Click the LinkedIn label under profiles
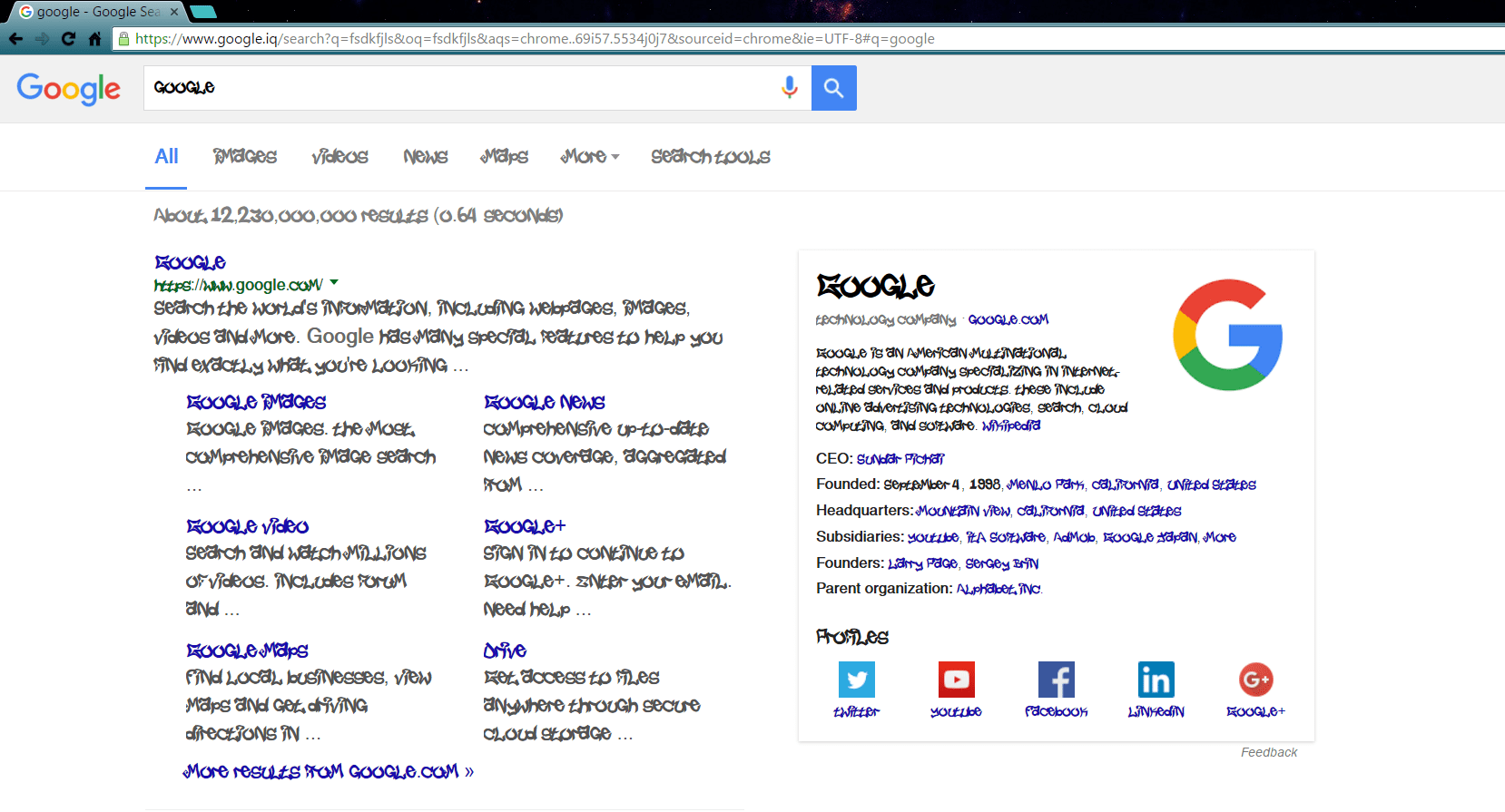This screenshot has height=812, width=1505. pos(1156,712)
